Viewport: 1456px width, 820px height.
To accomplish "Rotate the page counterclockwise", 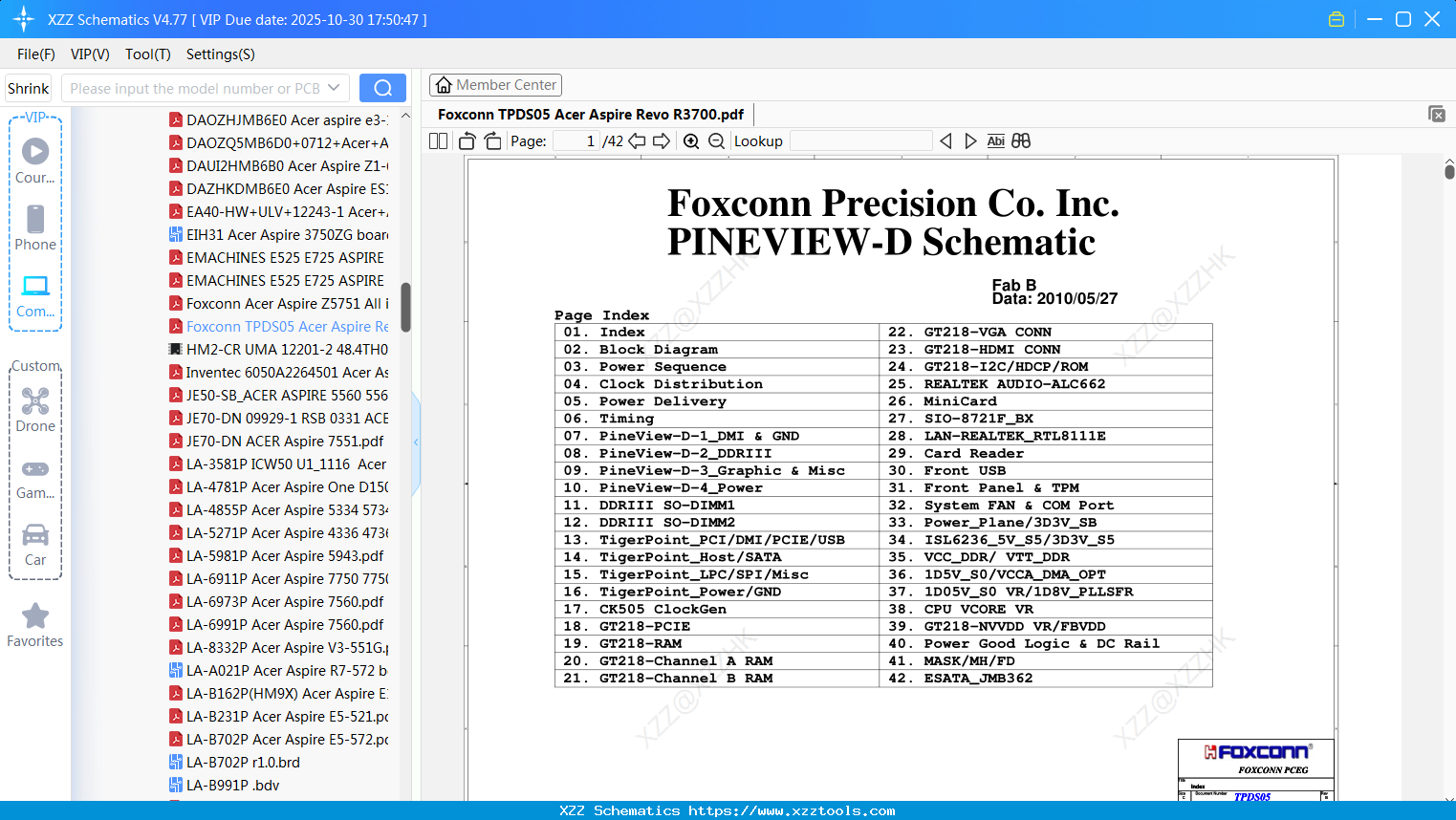I will click(467, 141).
